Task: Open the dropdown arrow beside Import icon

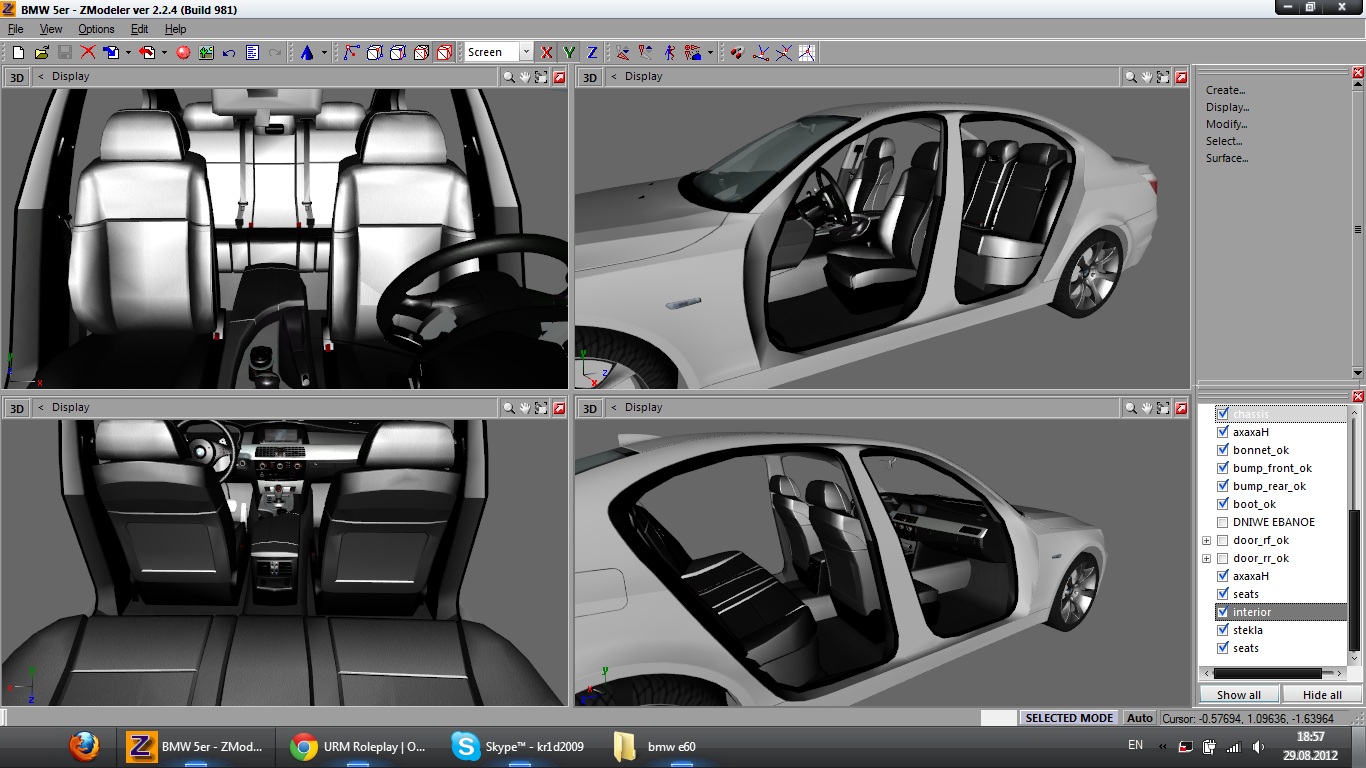Action: tap(128, 52)
